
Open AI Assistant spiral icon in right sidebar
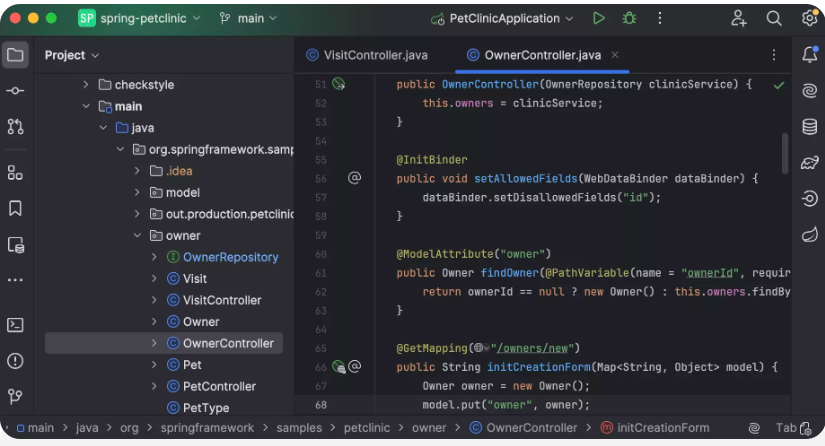click(809, 90)
